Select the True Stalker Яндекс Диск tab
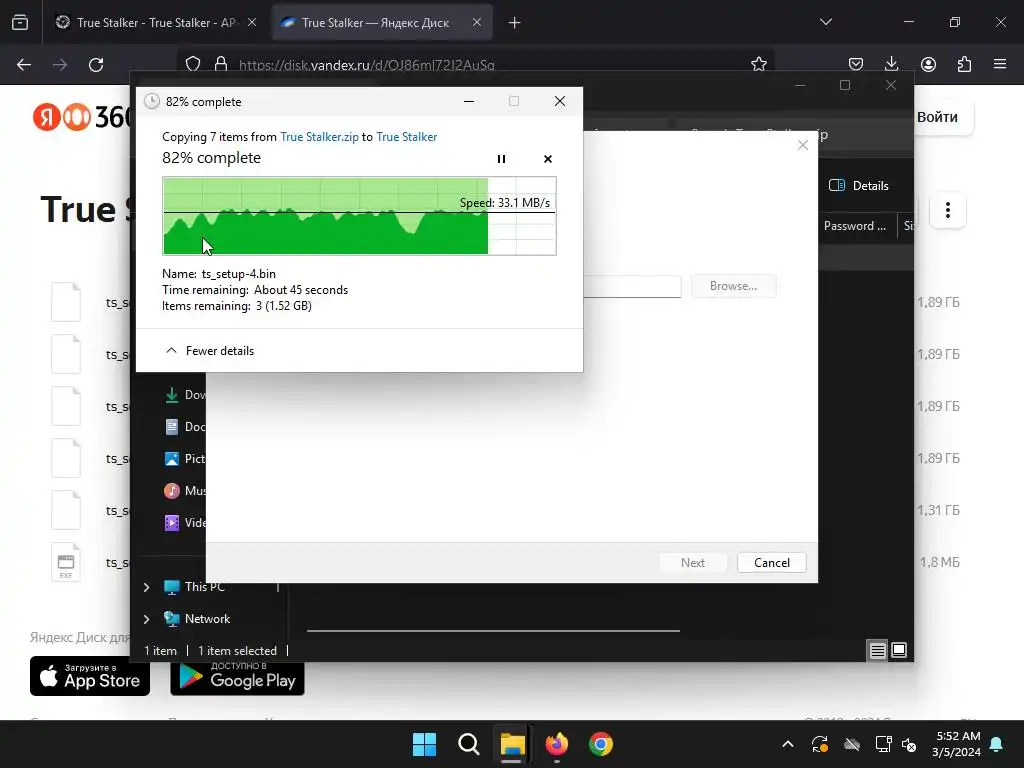 (374, 23)
